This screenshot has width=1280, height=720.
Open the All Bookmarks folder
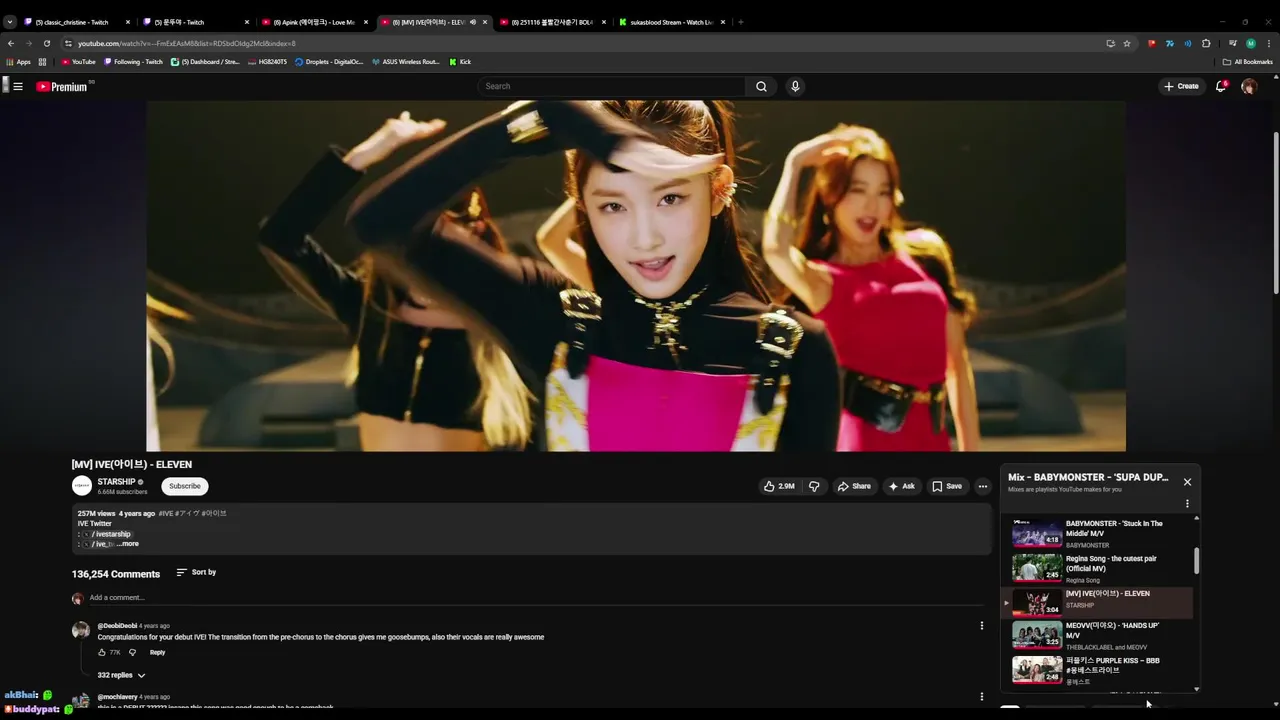(x=1248, y=62)
